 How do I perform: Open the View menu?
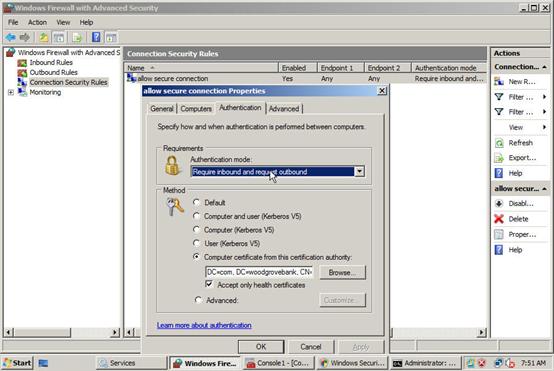[63, 22]
